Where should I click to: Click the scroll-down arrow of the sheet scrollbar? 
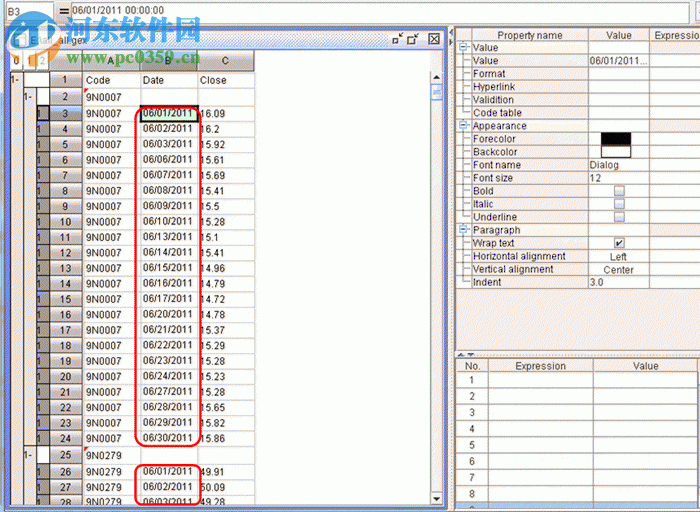(437, 499)
